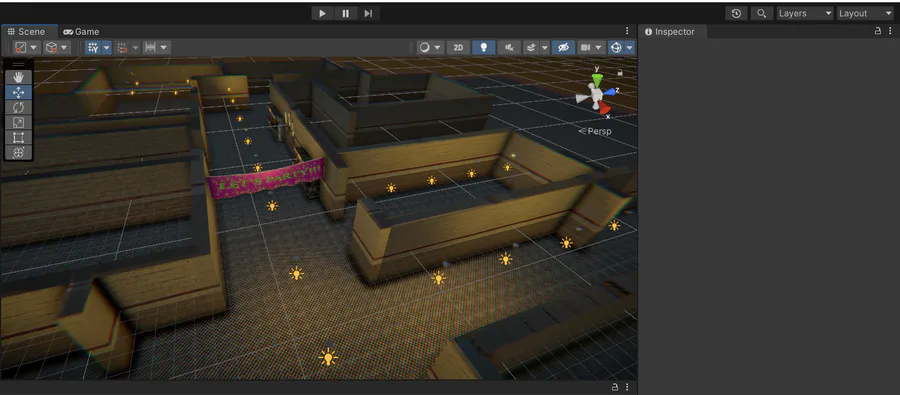Screen dimensions: 900x395
Task: Click the blue Z axis gizmo cone
Action: pyautogui.click(x=609, y=92)
